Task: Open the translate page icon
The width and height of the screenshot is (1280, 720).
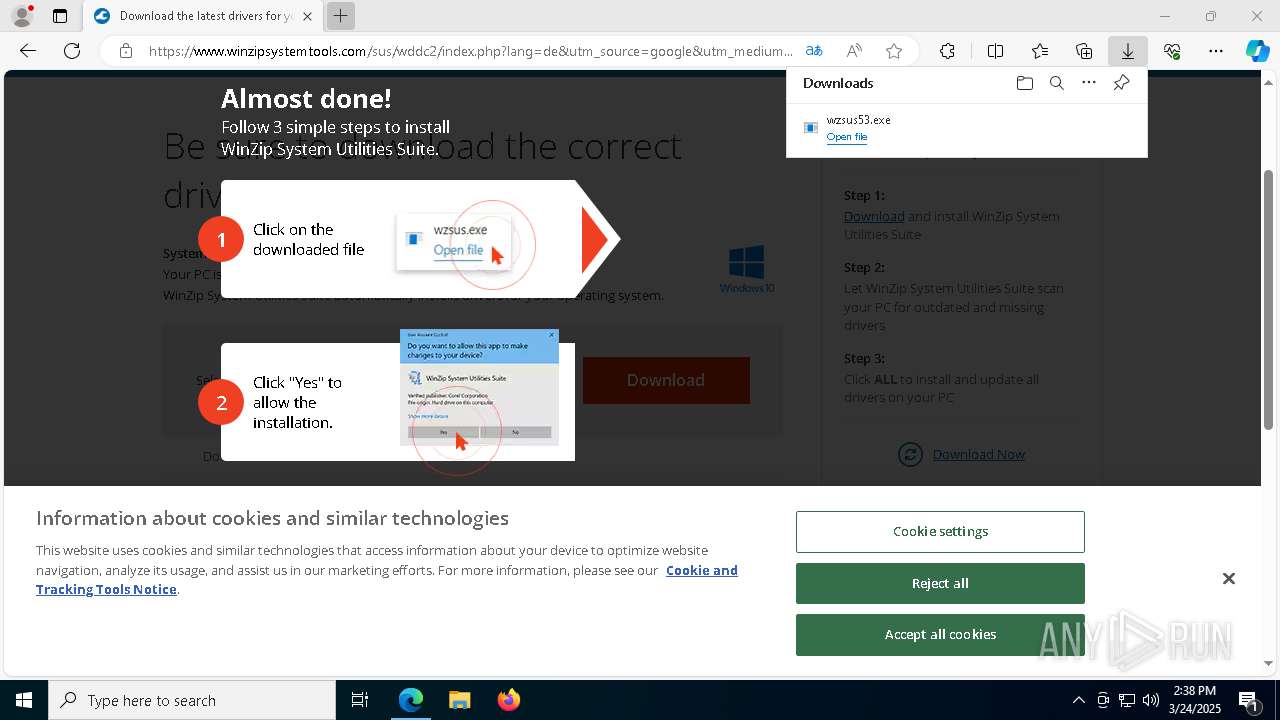Action: 814,51
